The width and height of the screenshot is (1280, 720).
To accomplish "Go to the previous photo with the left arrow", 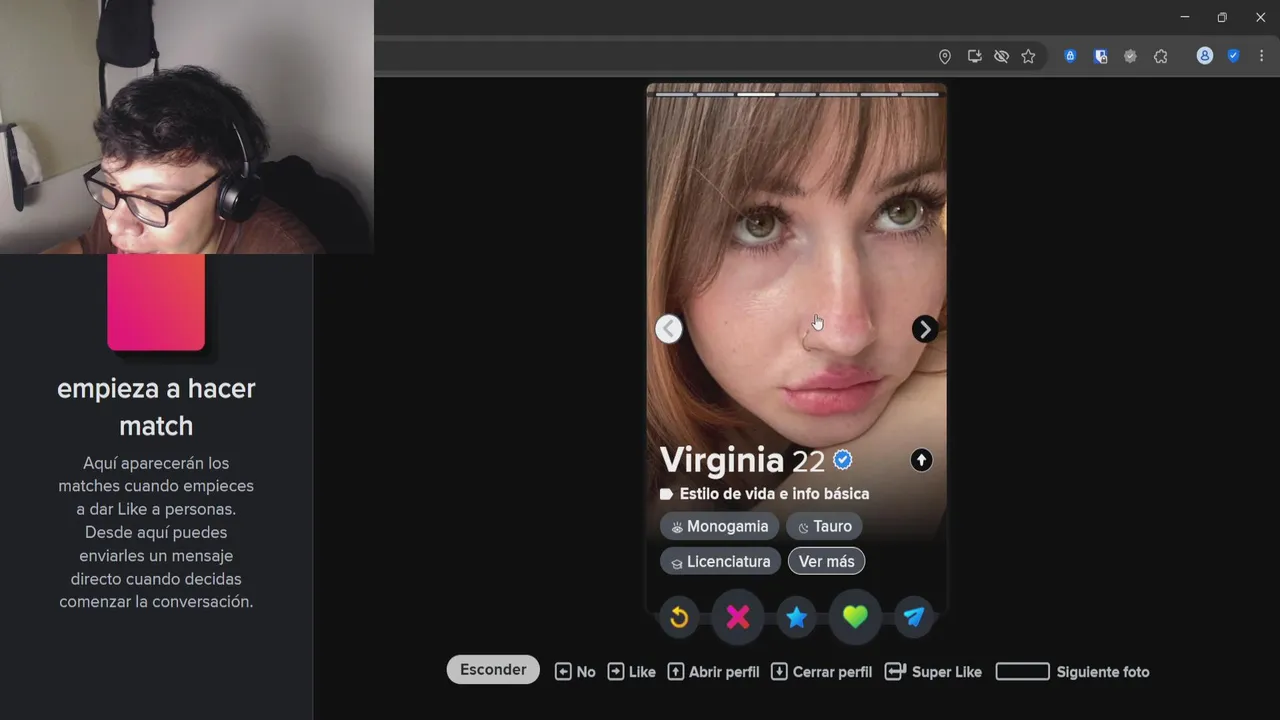I will (669, 329).
